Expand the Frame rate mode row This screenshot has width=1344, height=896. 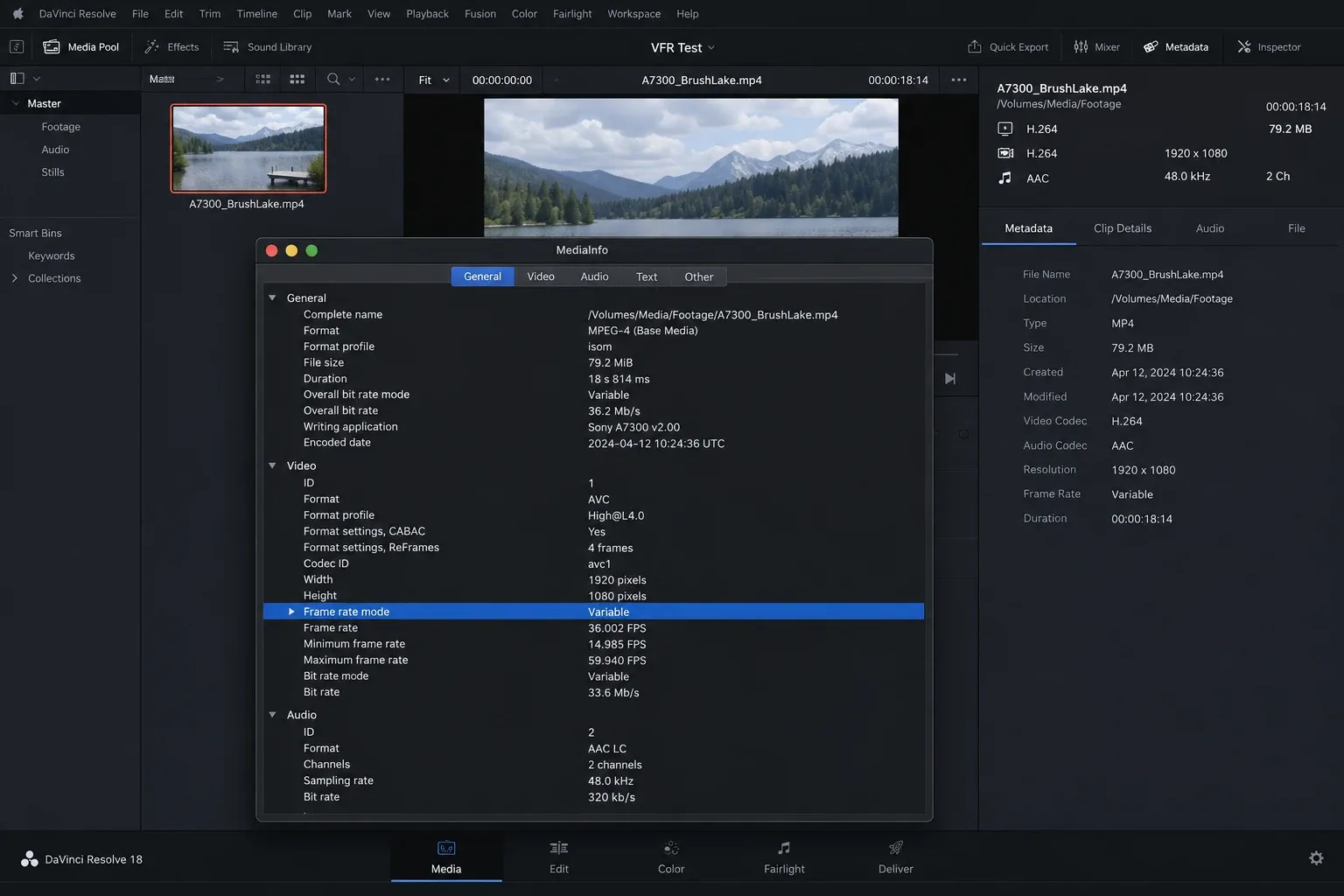pos(291,612)
